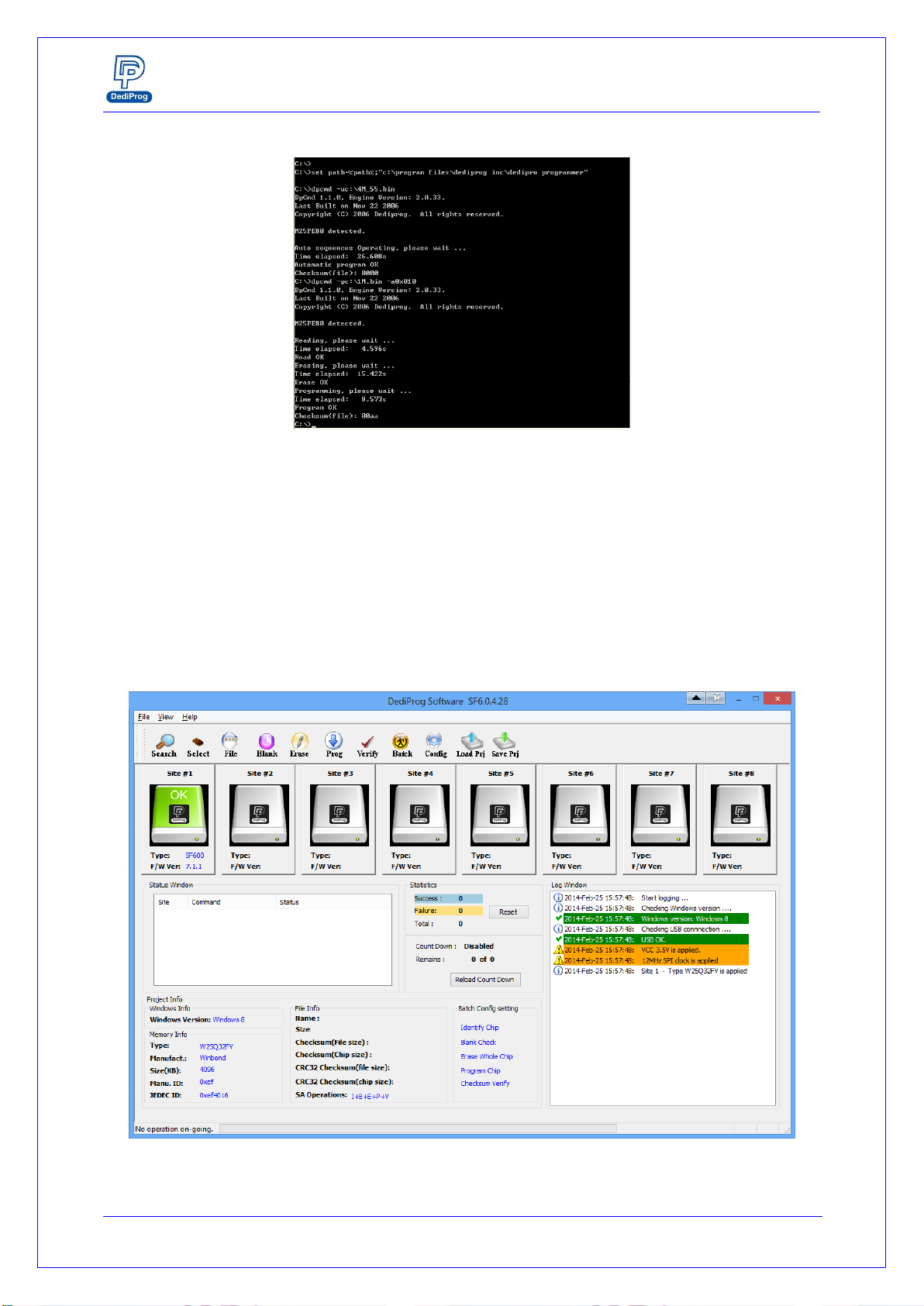Select the 'Checking USB connection' log entry

tap(647, 929)
